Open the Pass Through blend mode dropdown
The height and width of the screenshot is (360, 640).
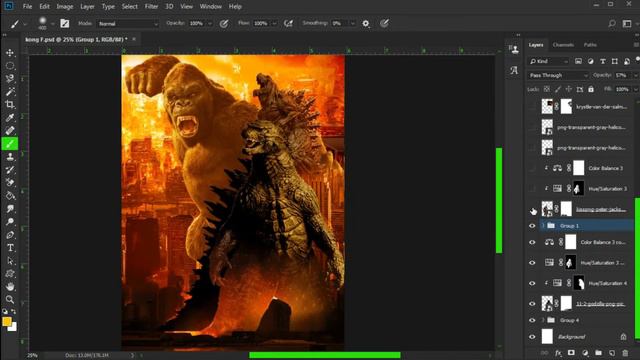coord(558,75)
